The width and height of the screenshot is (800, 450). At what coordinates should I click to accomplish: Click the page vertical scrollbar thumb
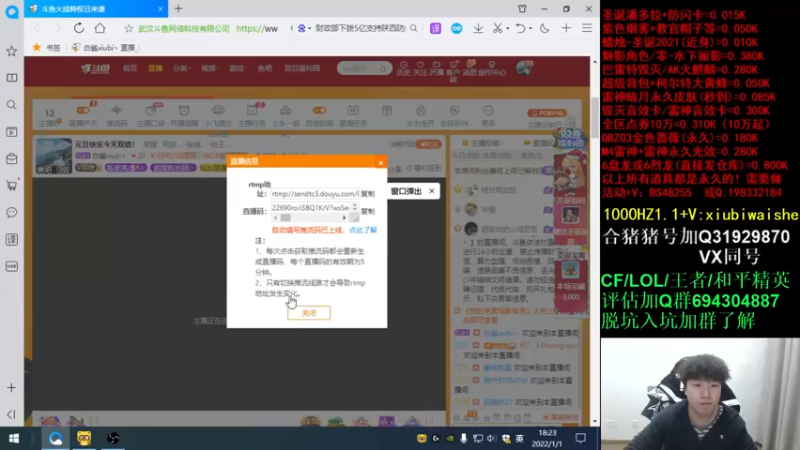pos(595,116)
